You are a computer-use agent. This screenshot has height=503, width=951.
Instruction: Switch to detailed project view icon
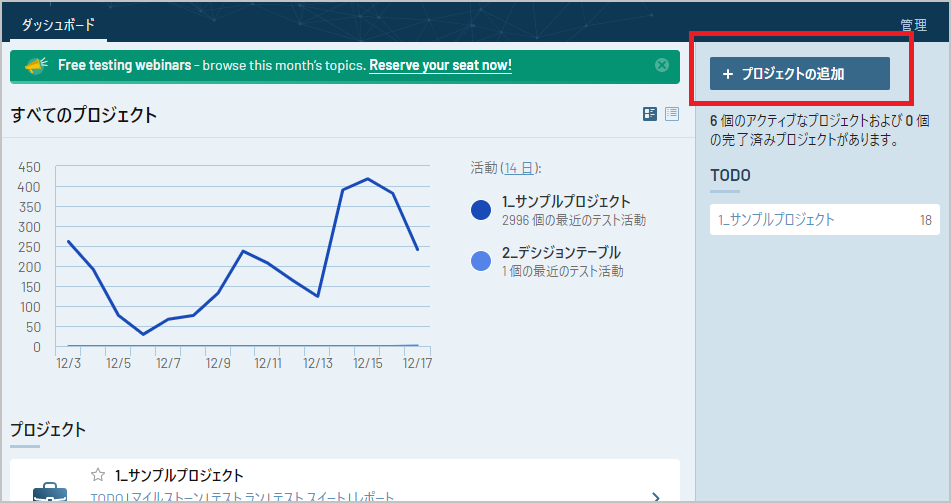click(x=650, y=114)
